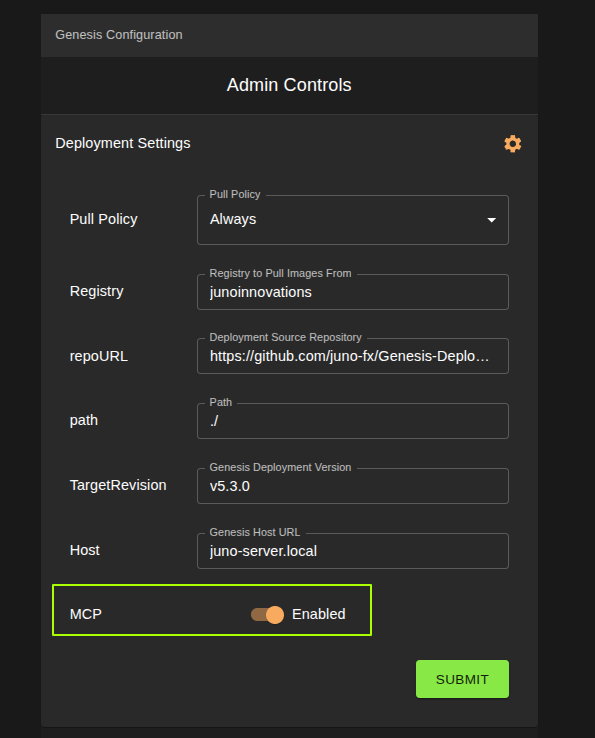Click the MCP row label
Viewport: 595px width, 738px height.
[86, 614]
